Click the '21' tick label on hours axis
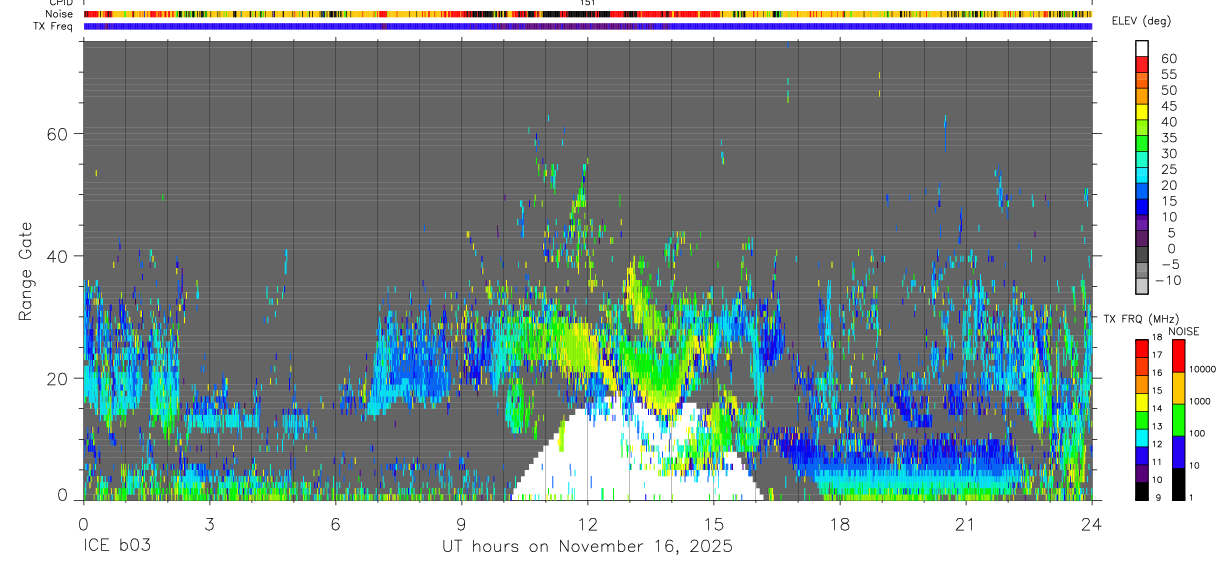 966,523
